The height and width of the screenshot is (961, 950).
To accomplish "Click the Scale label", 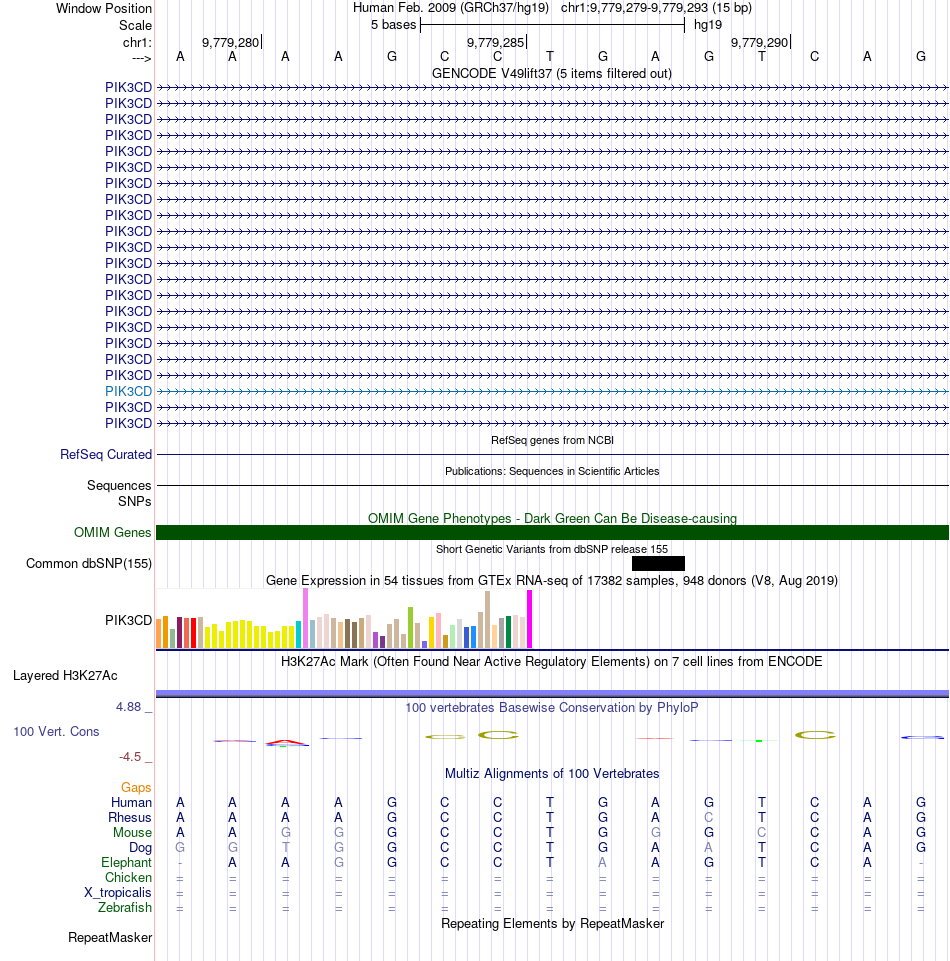I will click(135, 25).
